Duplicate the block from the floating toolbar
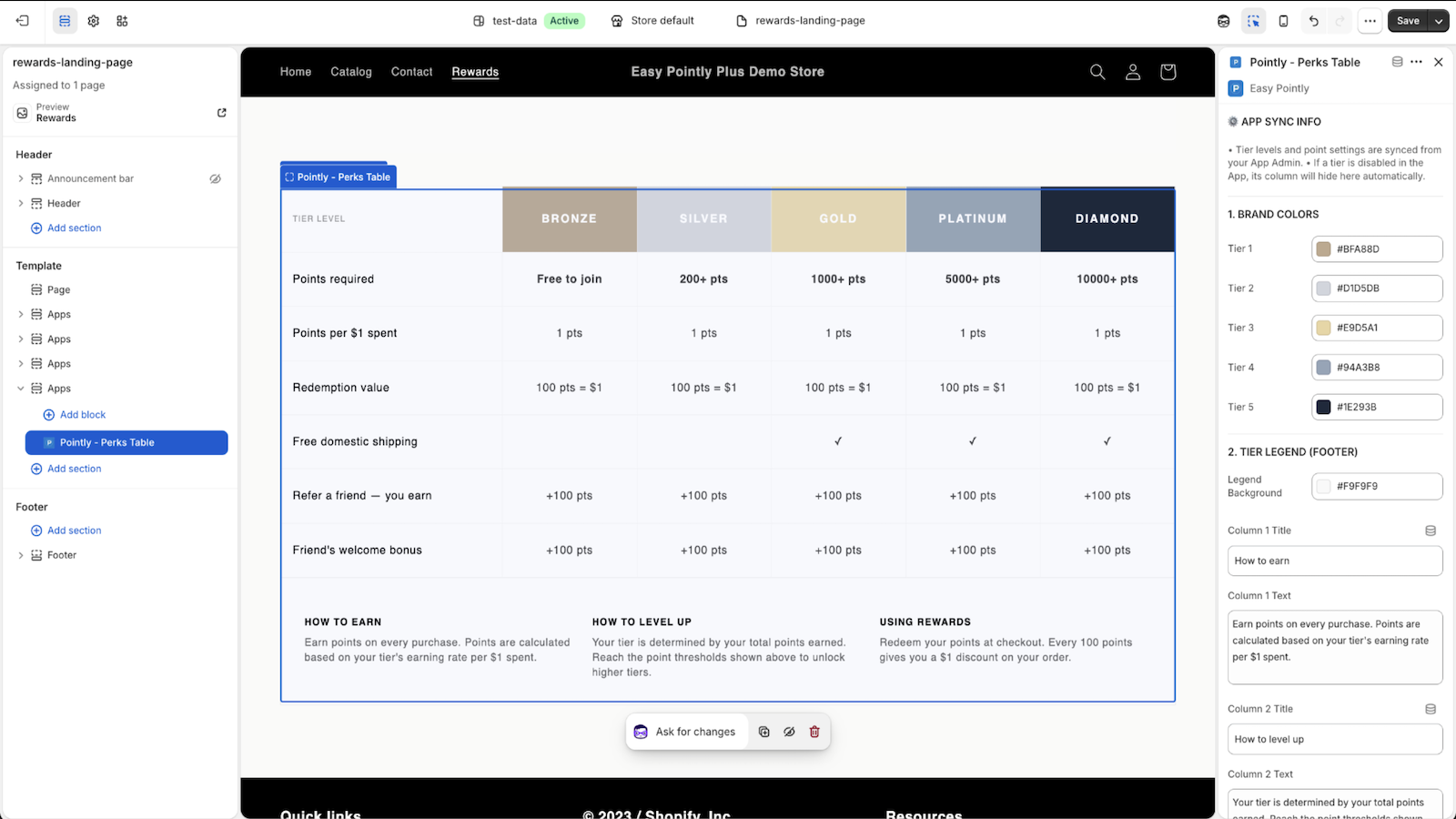 pos(764,732)
